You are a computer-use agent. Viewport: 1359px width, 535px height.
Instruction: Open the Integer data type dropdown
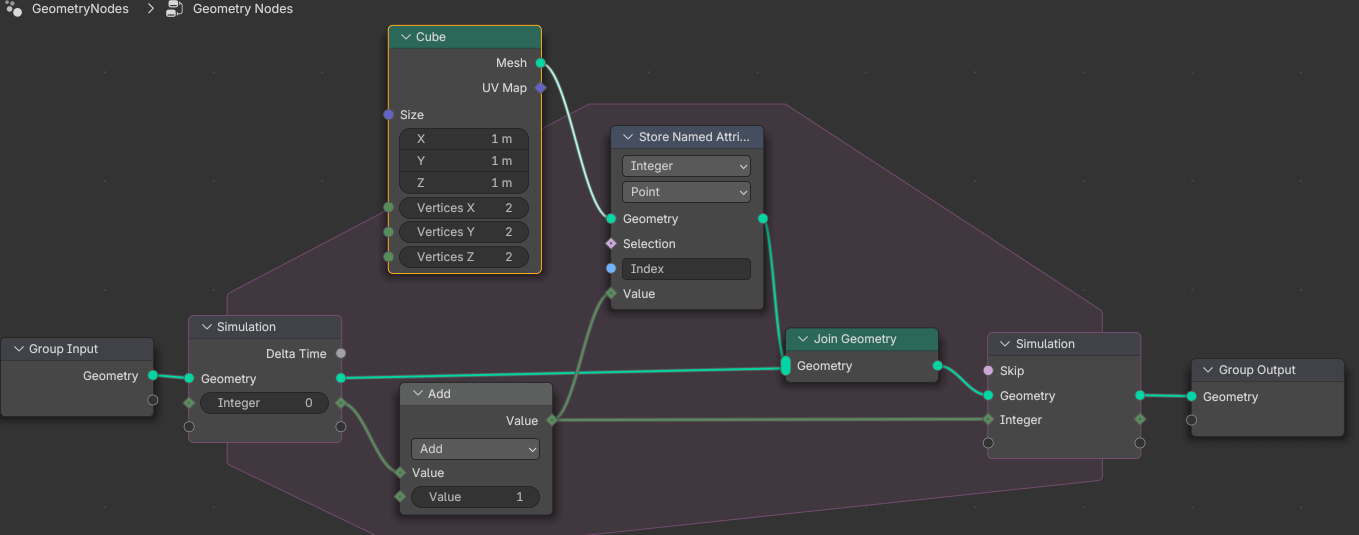coord(686,166)
